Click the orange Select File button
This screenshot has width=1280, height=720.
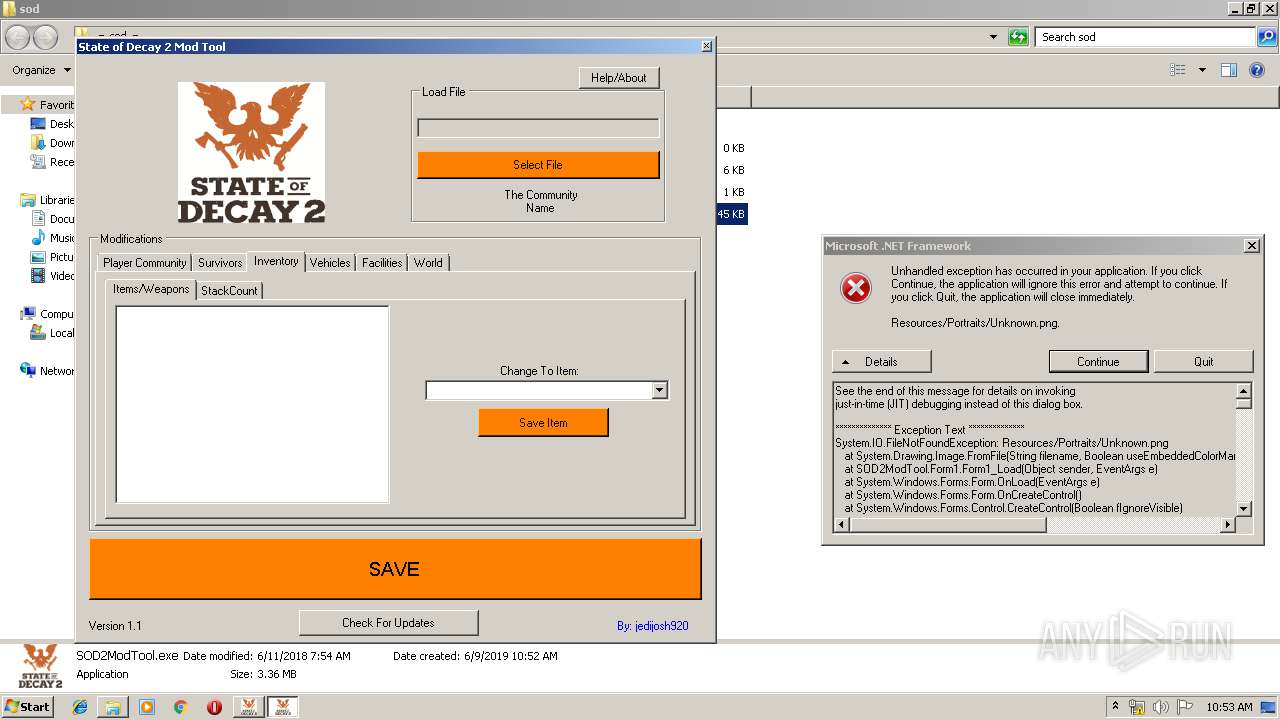[x=538, y=165]
